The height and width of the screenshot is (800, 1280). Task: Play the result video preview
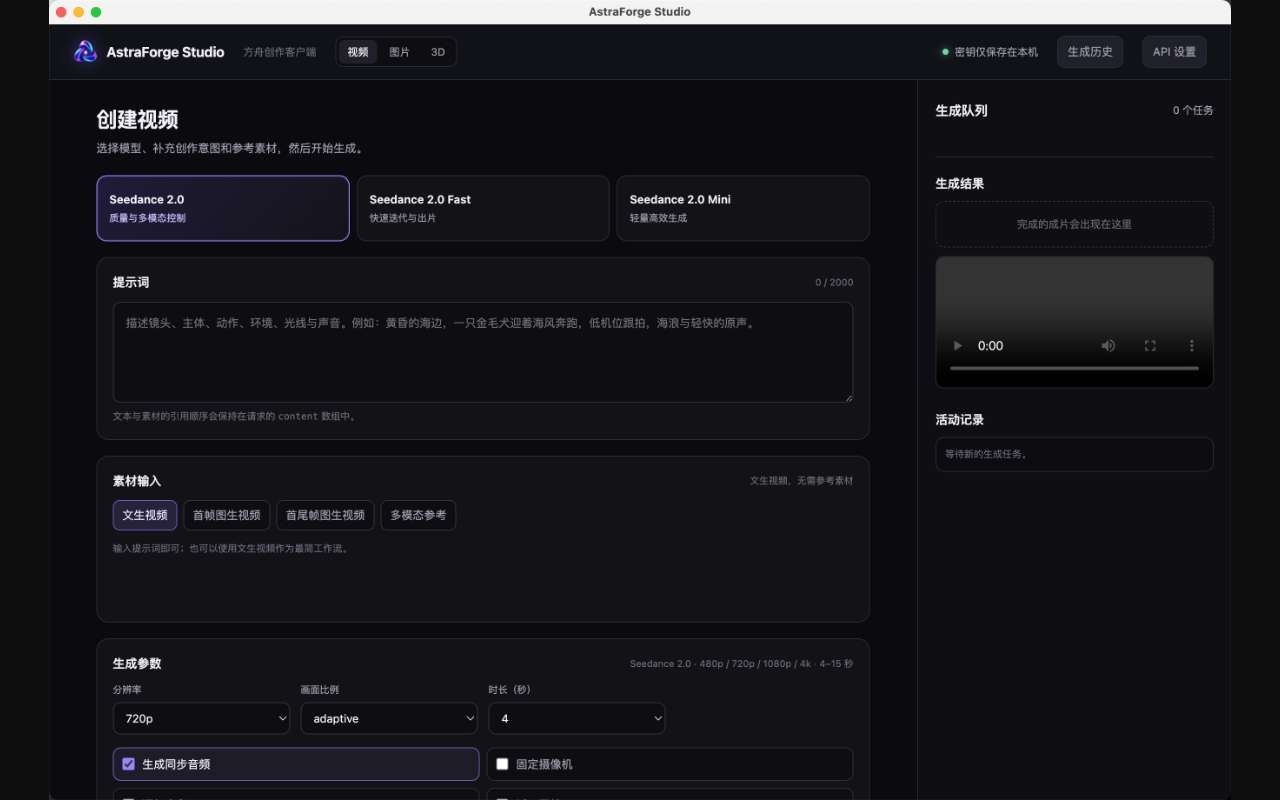click(958, 346)
